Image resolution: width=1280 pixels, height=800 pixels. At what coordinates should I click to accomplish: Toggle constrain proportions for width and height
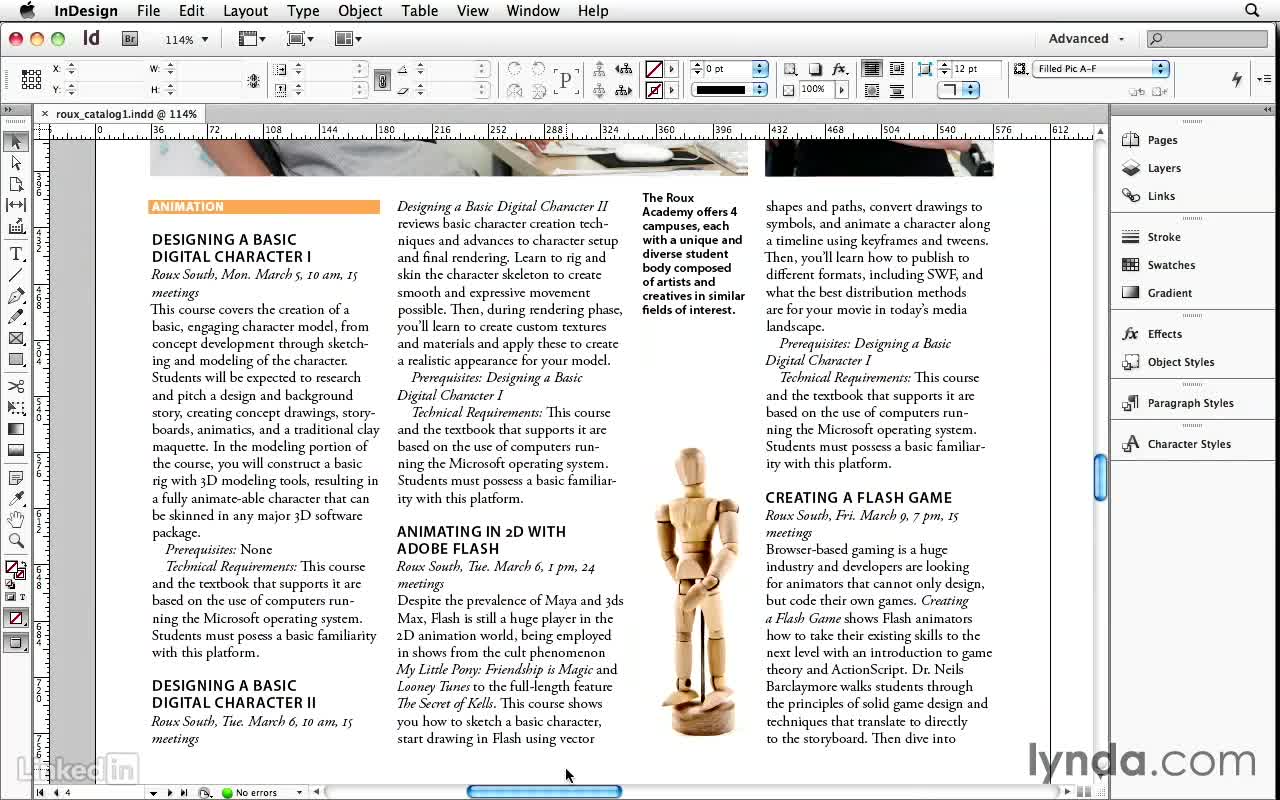(254, 80)
